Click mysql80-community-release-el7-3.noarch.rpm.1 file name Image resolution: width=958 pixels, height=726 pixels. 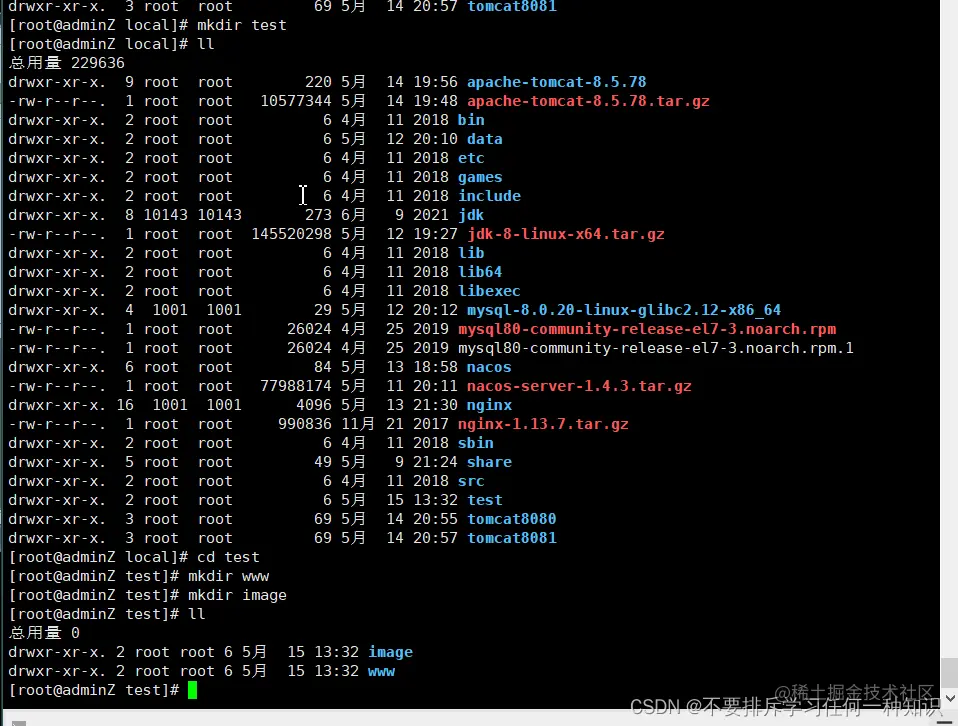point(656,348)
